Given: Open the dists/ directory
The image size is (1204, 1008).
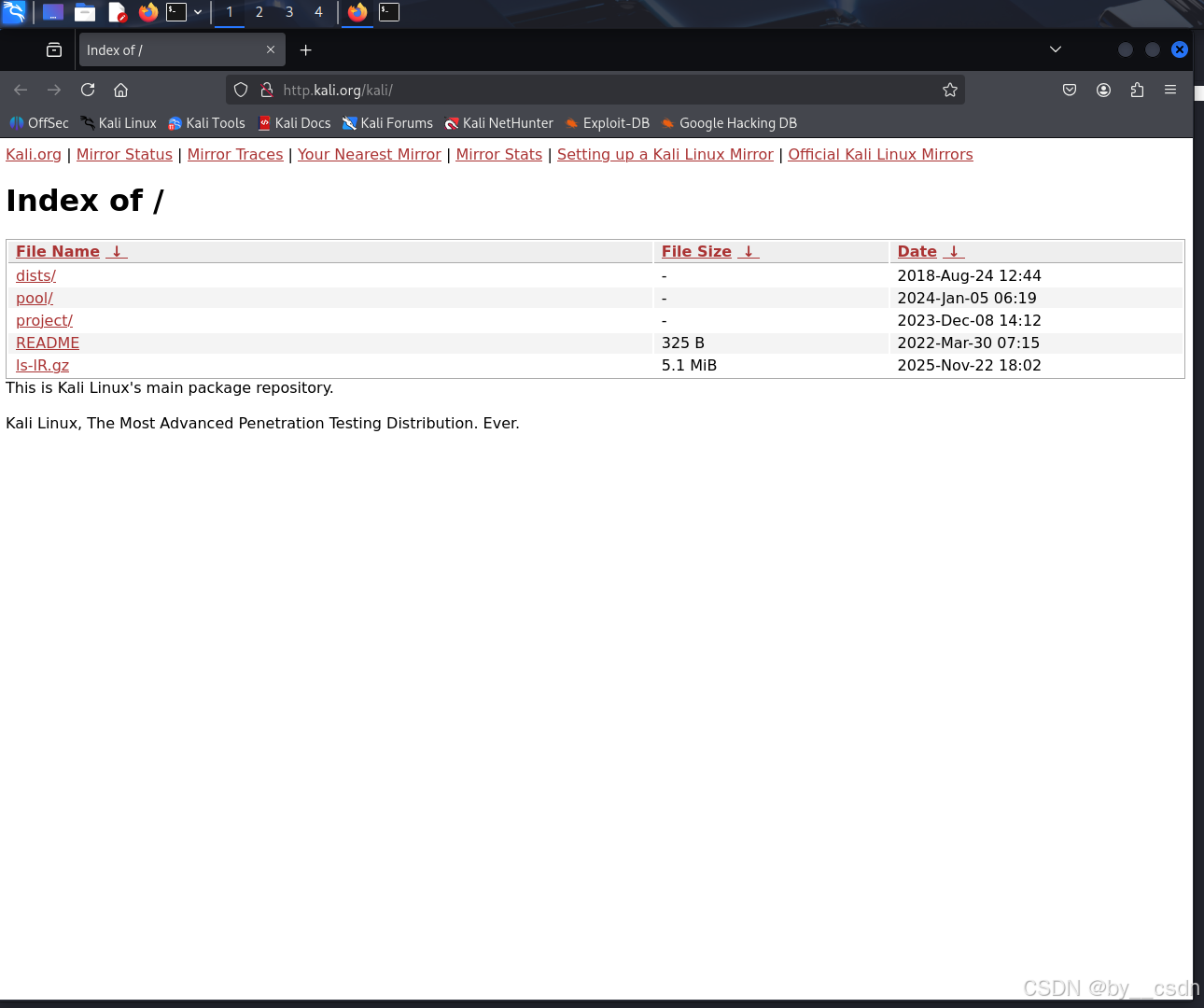Looking at the screenshot, I should pos(35,275).
